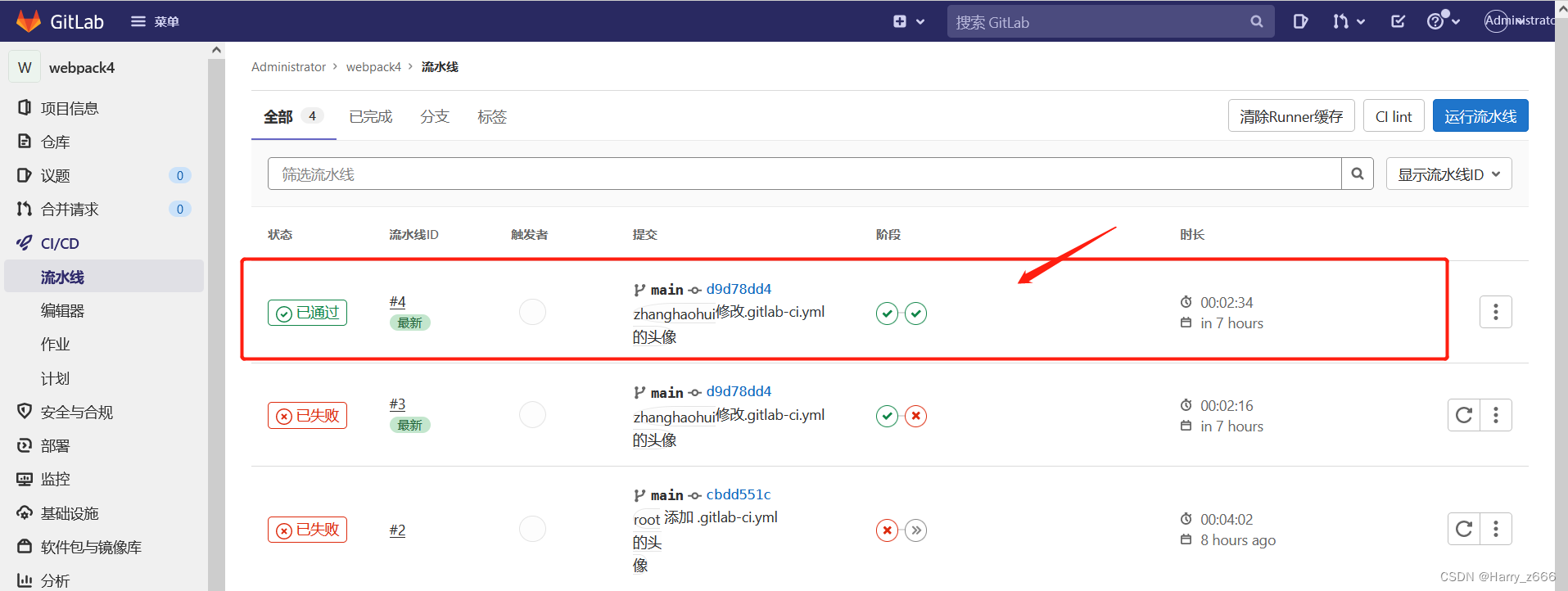Open the create new plus dropdown
The width and height of the screenshot is (1568, 591).
(909, 21)
